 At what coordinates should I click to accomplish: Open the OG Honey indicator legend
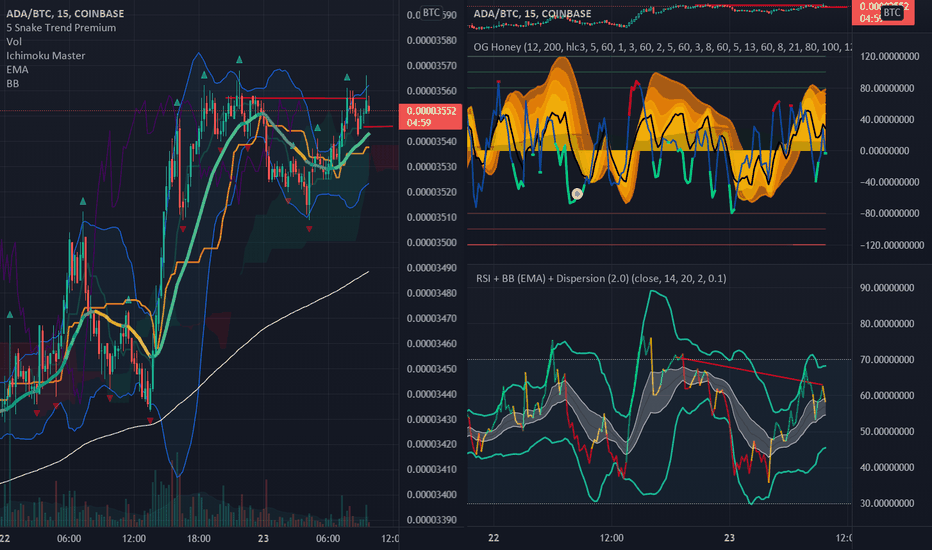(x=662, y=47)
